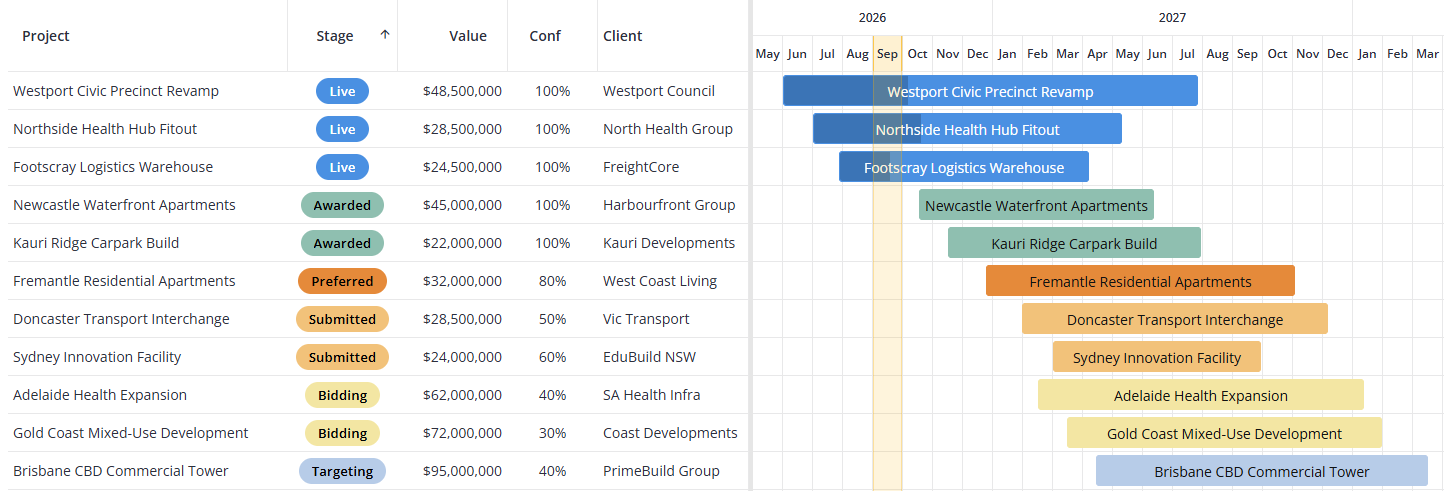The width and height of the screenshot is (1444, 491).
Task: Select the Targeting badge for Brisbane CBD Tower
Action: 342,471
